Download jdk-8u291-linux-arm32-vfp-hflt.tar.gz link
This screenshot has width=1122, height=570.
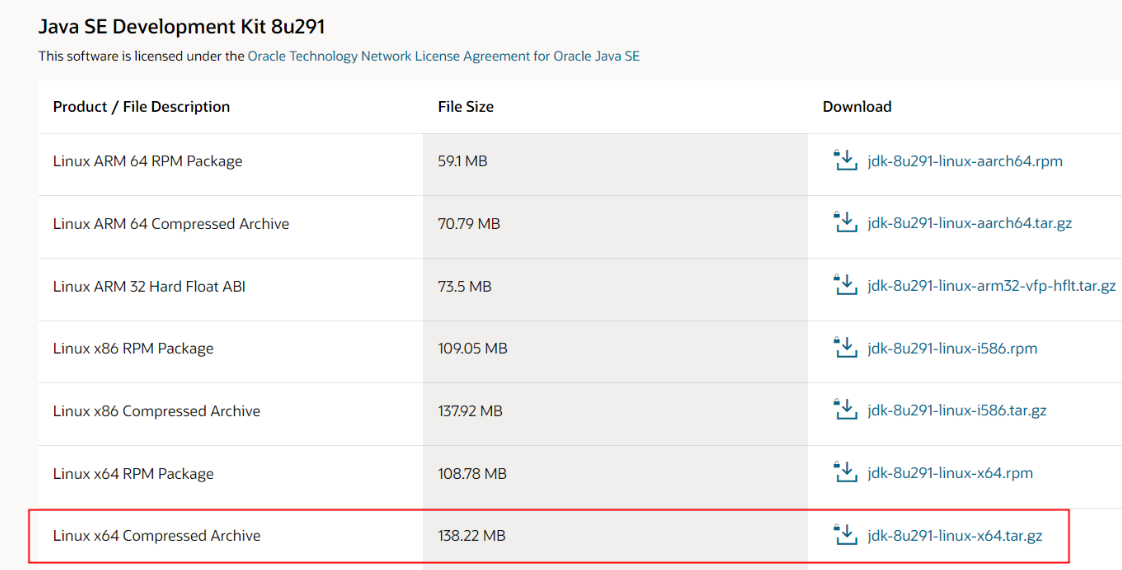pyautogui.click(x=992, y=287)
